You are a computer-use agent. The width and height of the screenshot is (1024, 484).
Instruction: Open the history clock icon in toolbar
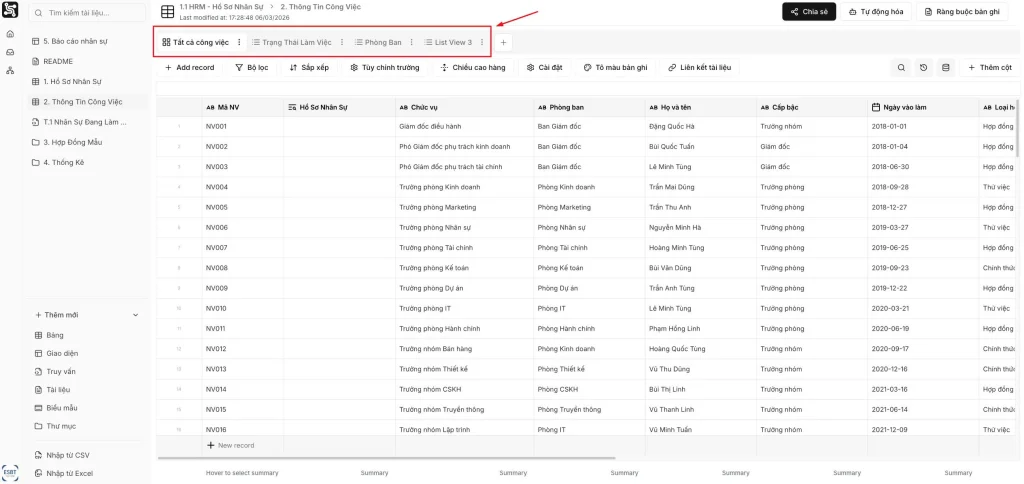pos(923,67)
